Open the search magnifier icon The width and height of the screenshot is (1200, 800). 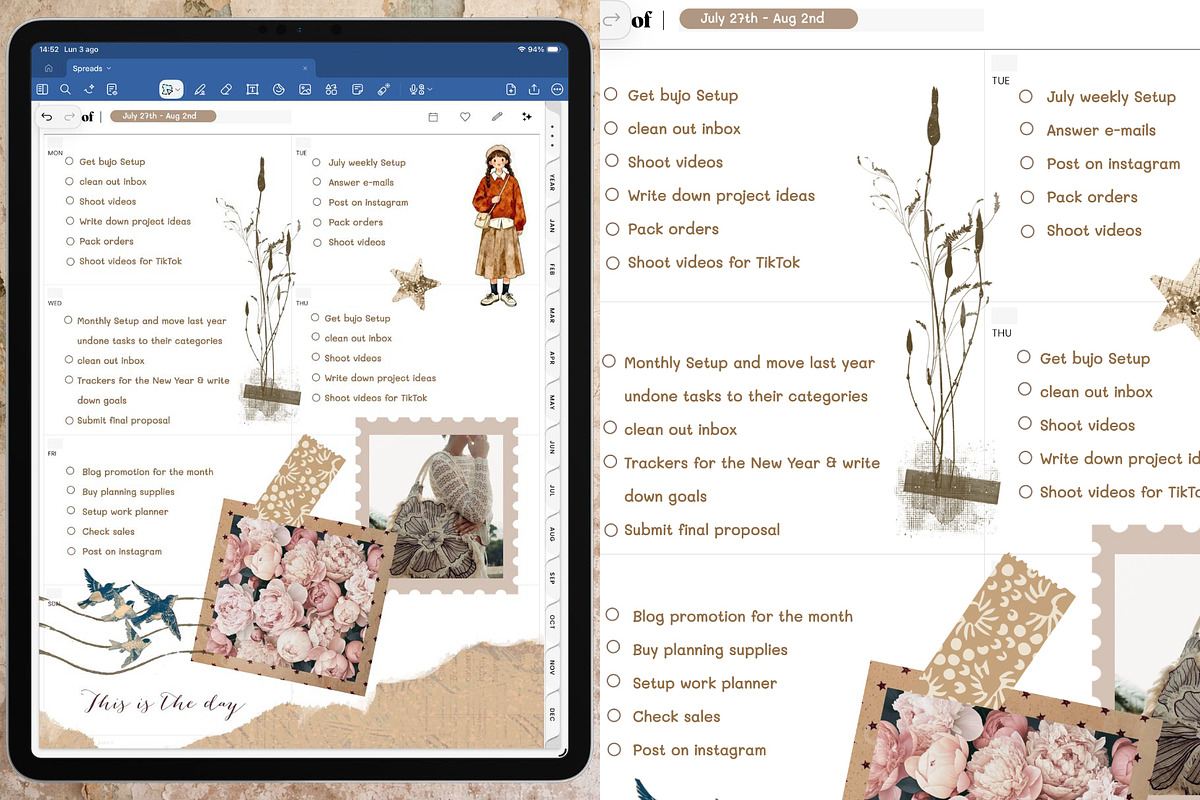pyautogui.click(x=65, y=89)
